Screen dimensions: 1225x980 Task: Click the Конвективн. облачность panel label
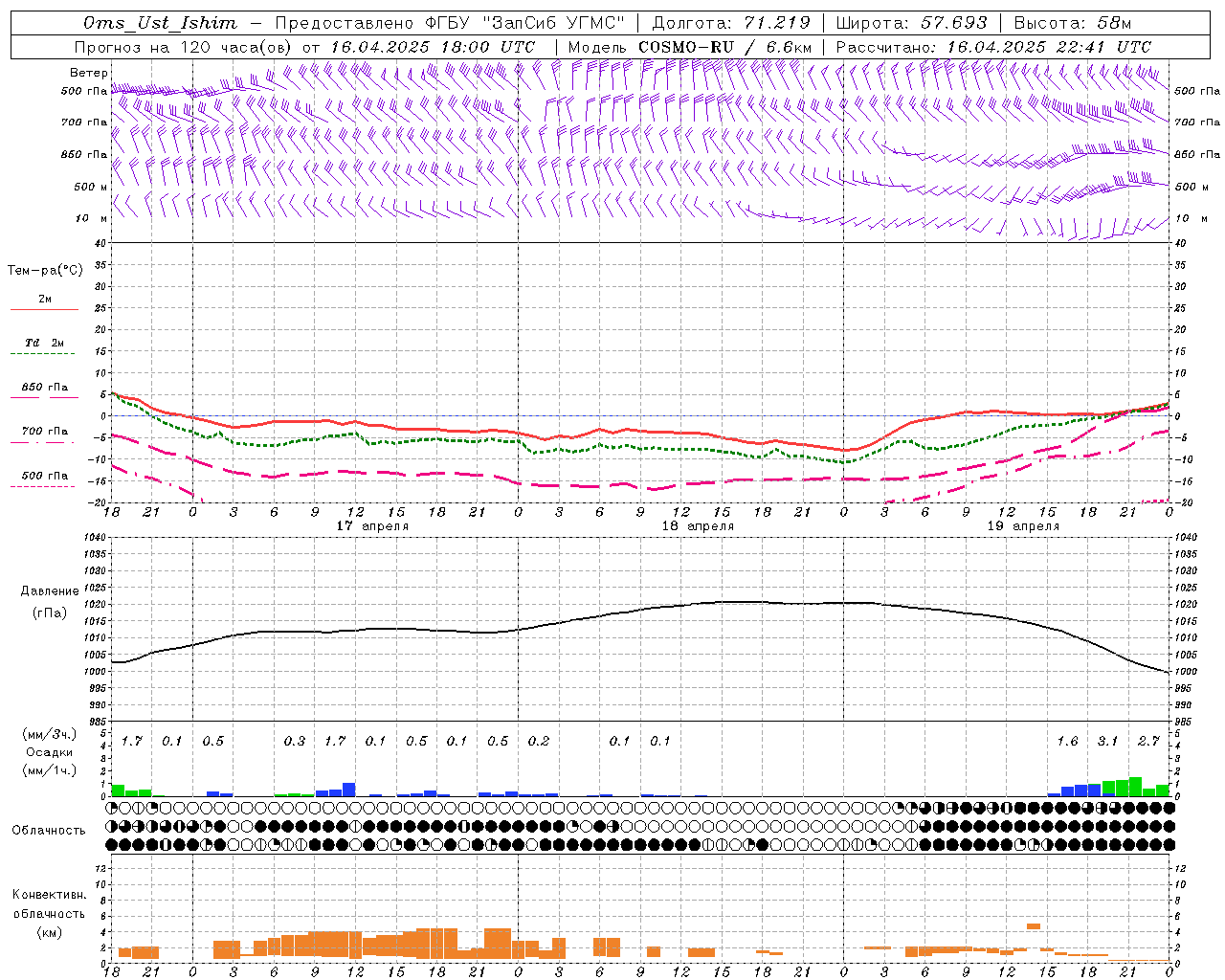tap(49, 913)
